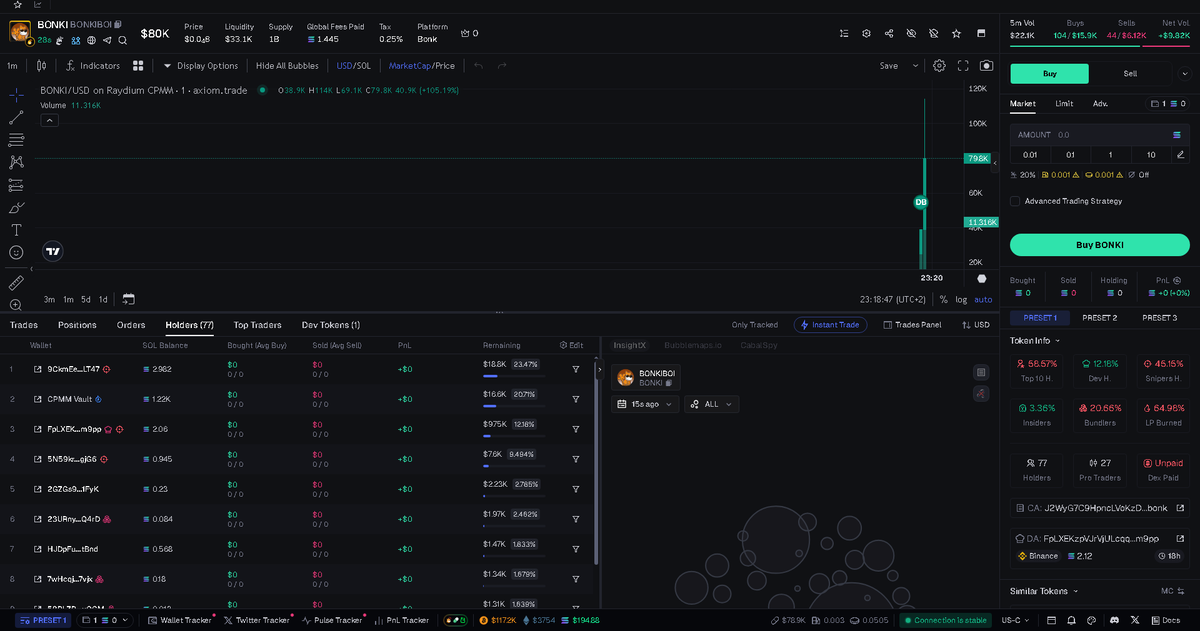Open chart settings gear
1200x631 pixels.
[x=940, y=66]
